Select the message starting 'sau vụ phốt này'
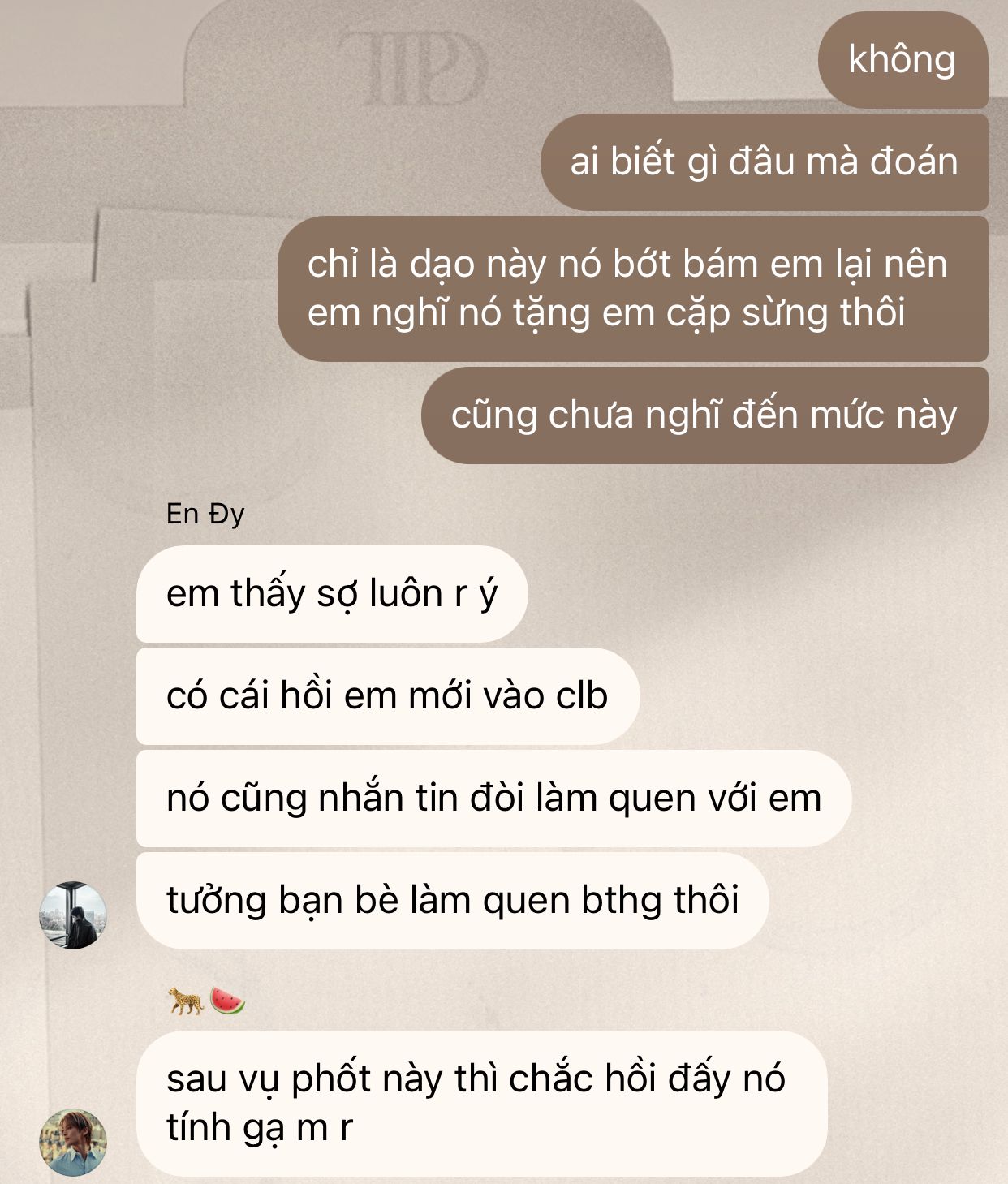Screen dimensions: 1008x1184 (x=481, y=1104)
